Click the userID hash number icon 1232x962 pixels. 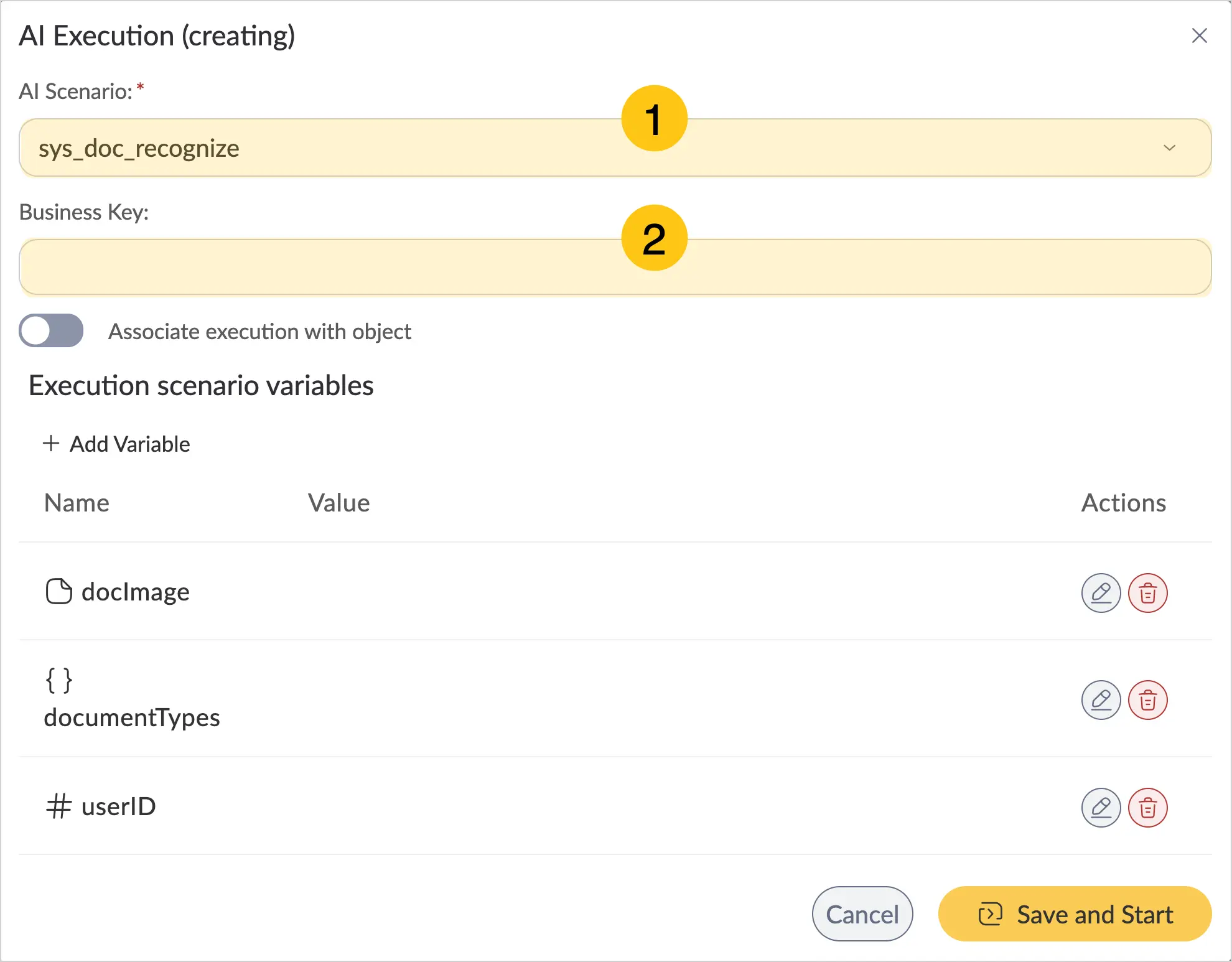(x=59, y=806)
